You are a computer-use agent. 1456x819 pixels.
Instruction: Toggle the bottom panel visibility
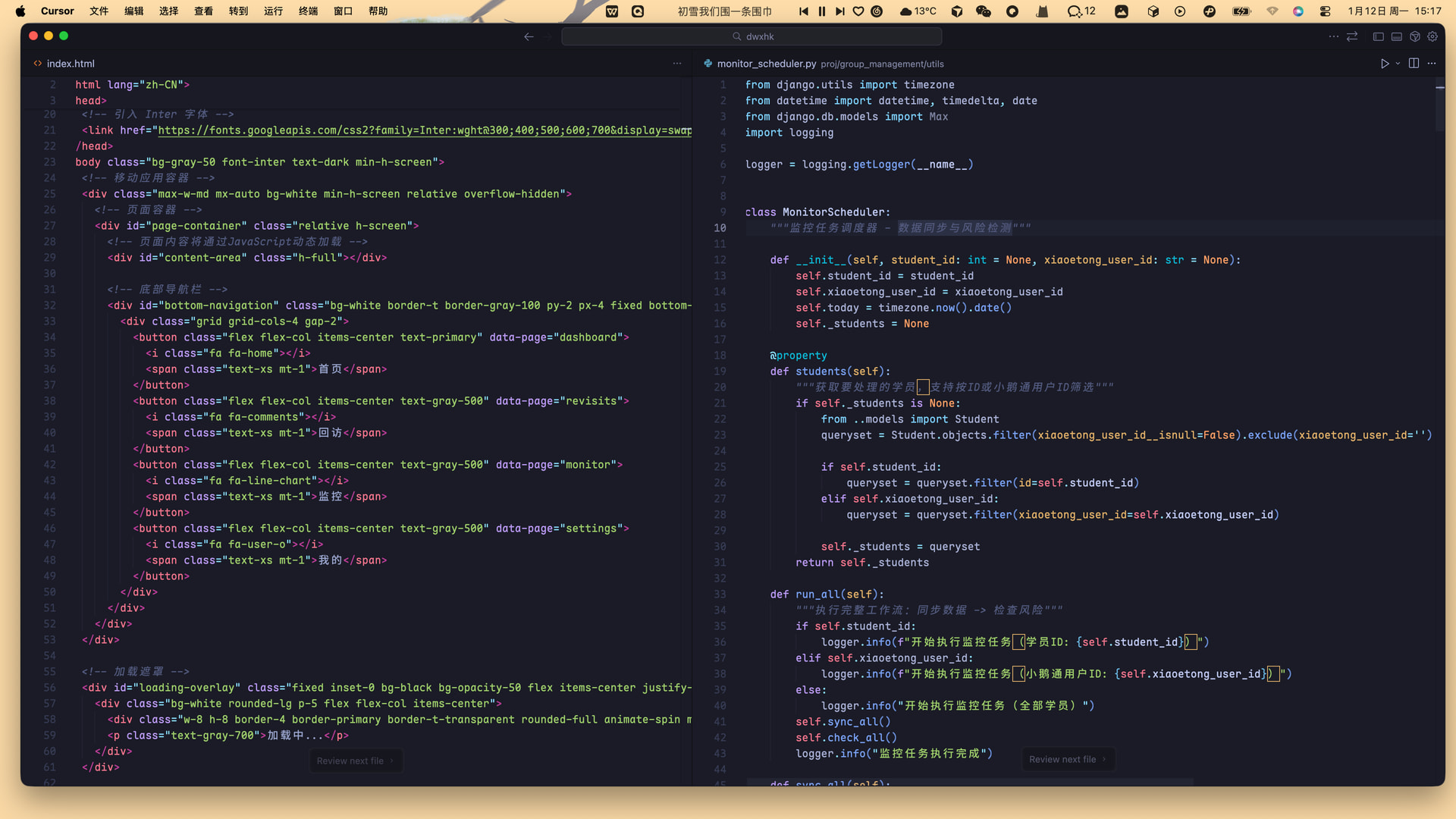coord(1396,36)
